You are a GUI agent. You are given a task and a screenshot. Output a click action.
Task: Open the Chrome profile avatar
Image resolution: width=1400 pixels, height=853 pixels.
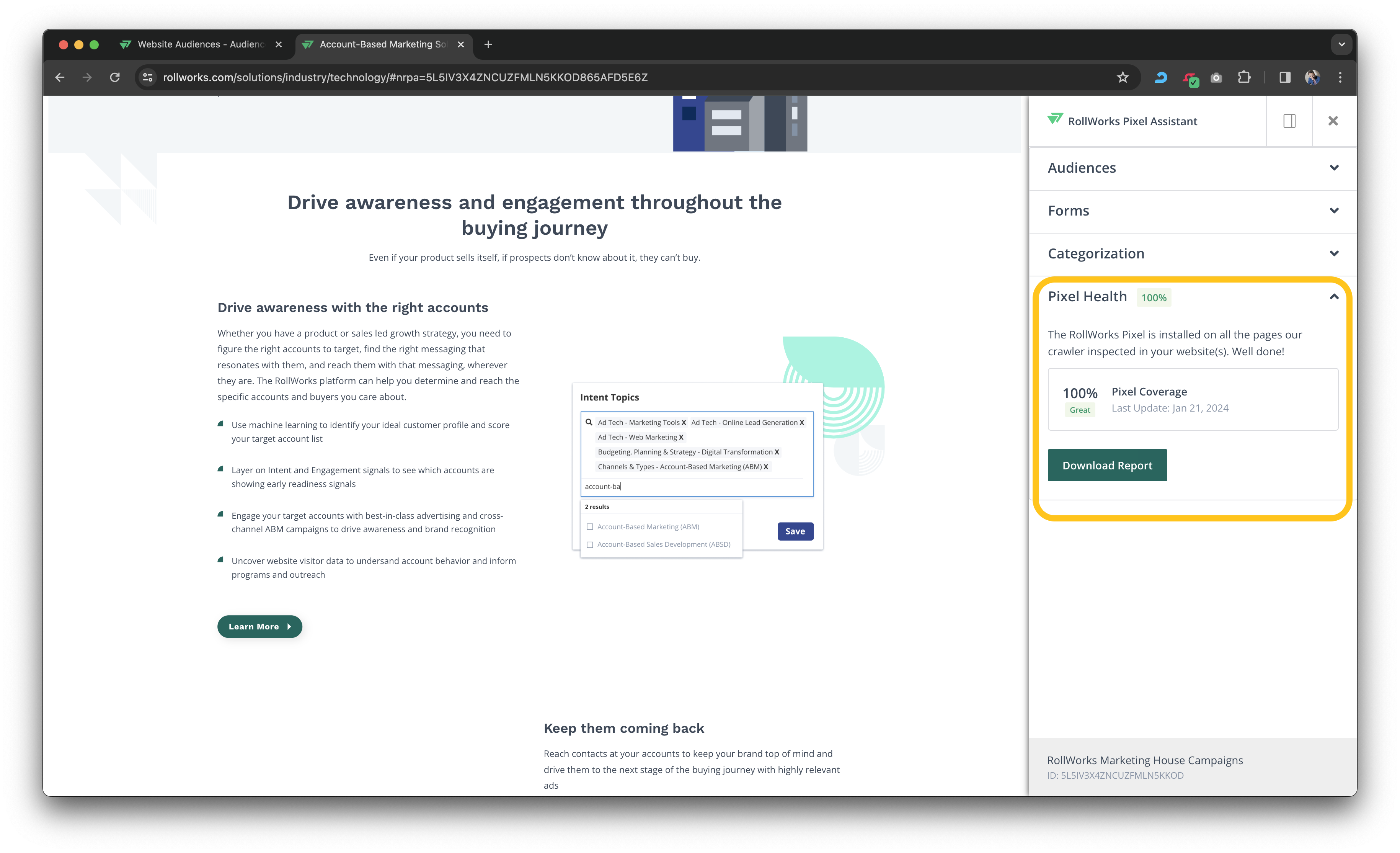pyautogui.click(x=1312, y=77)
